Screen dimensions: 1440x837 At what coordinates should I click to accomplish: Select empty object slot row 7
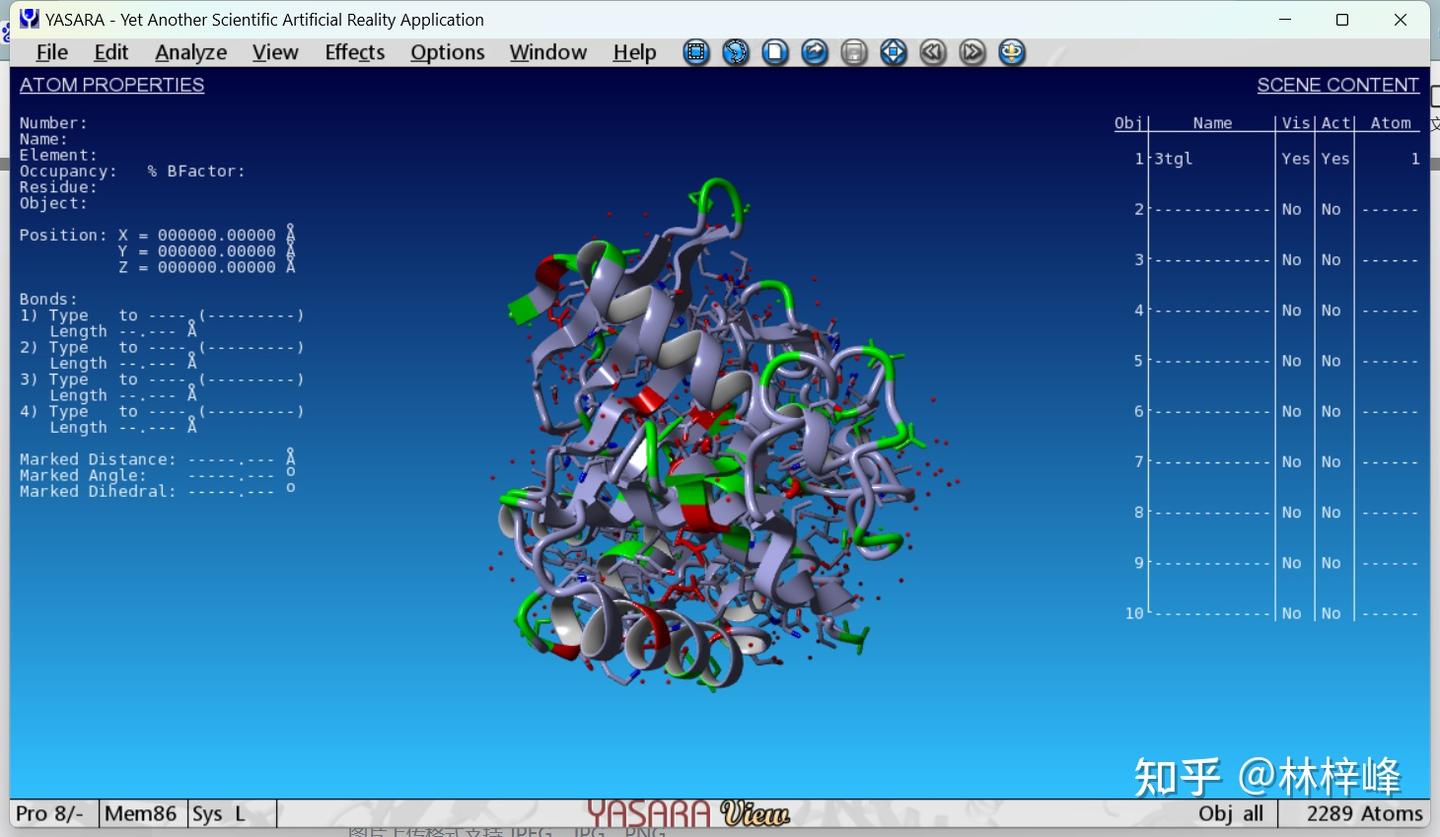click(x=1211, y=462)
